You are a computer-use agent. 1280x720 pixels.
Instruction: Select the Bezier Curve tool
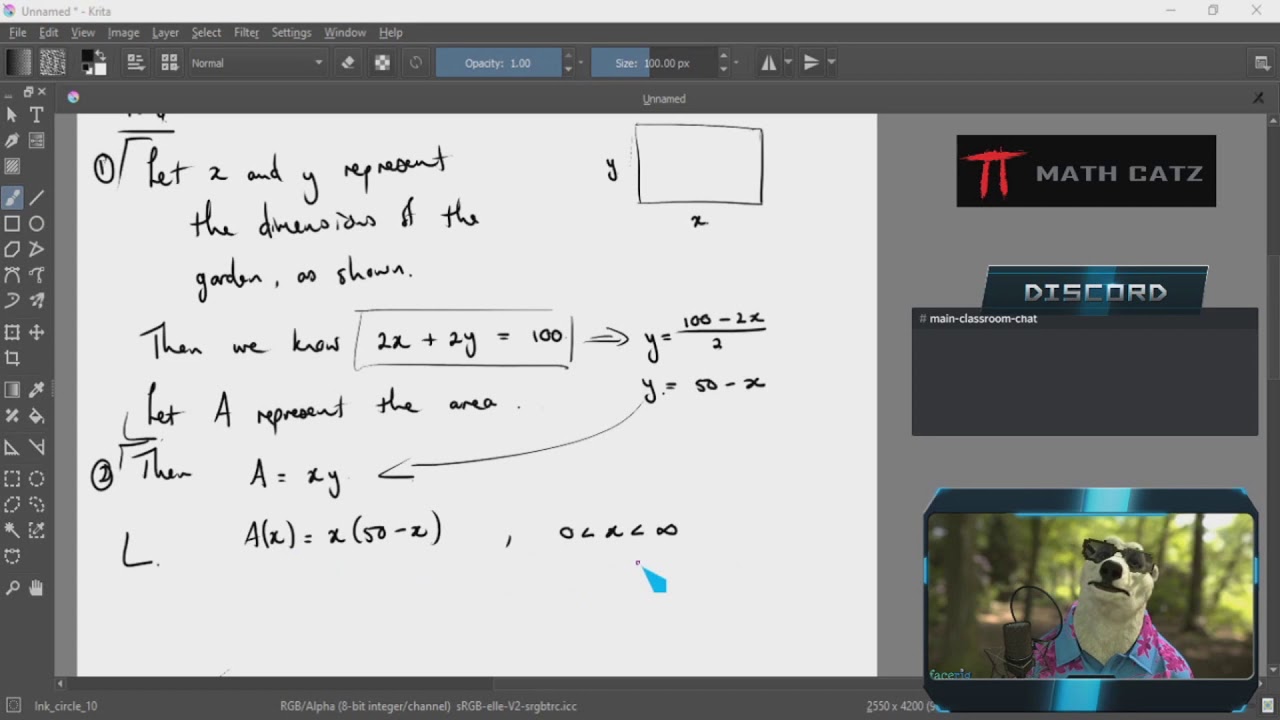12,274
